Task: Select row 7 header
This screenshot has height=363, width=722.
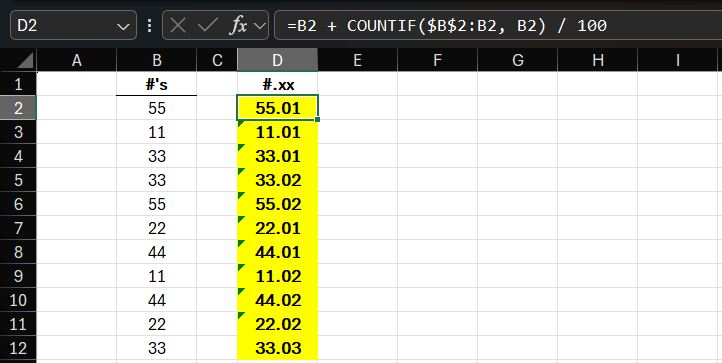Action: point(18,228)
